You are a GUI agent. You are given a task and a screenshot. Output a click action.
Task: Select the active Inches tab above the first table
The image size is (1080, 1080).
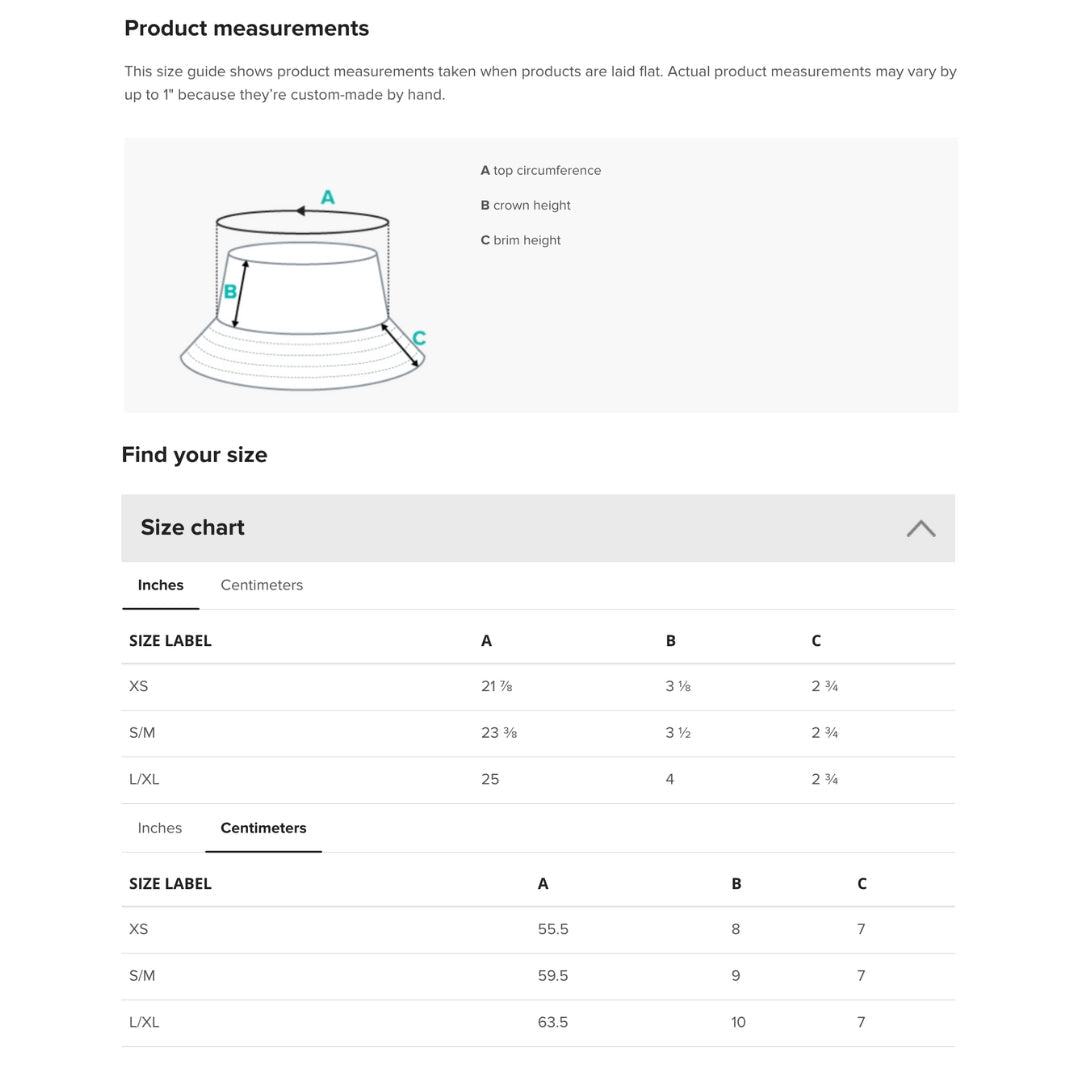(x=160, y=585)
